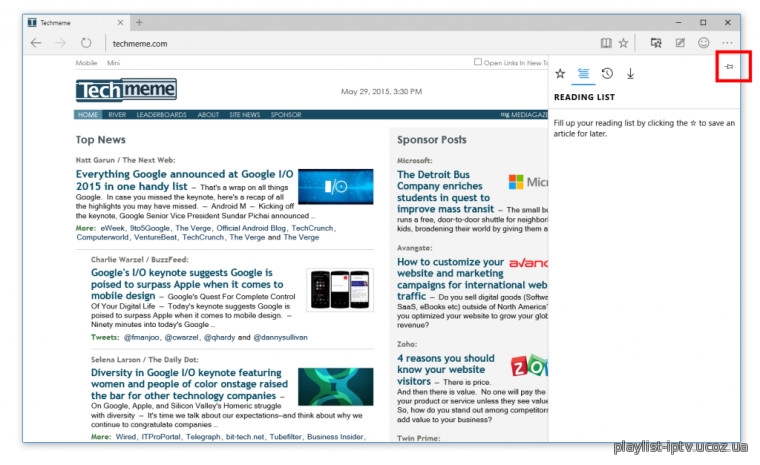Open Business Insider source link
Image resolution: width=760 pixels, height=465 pixels.
(x=335, y=437)
